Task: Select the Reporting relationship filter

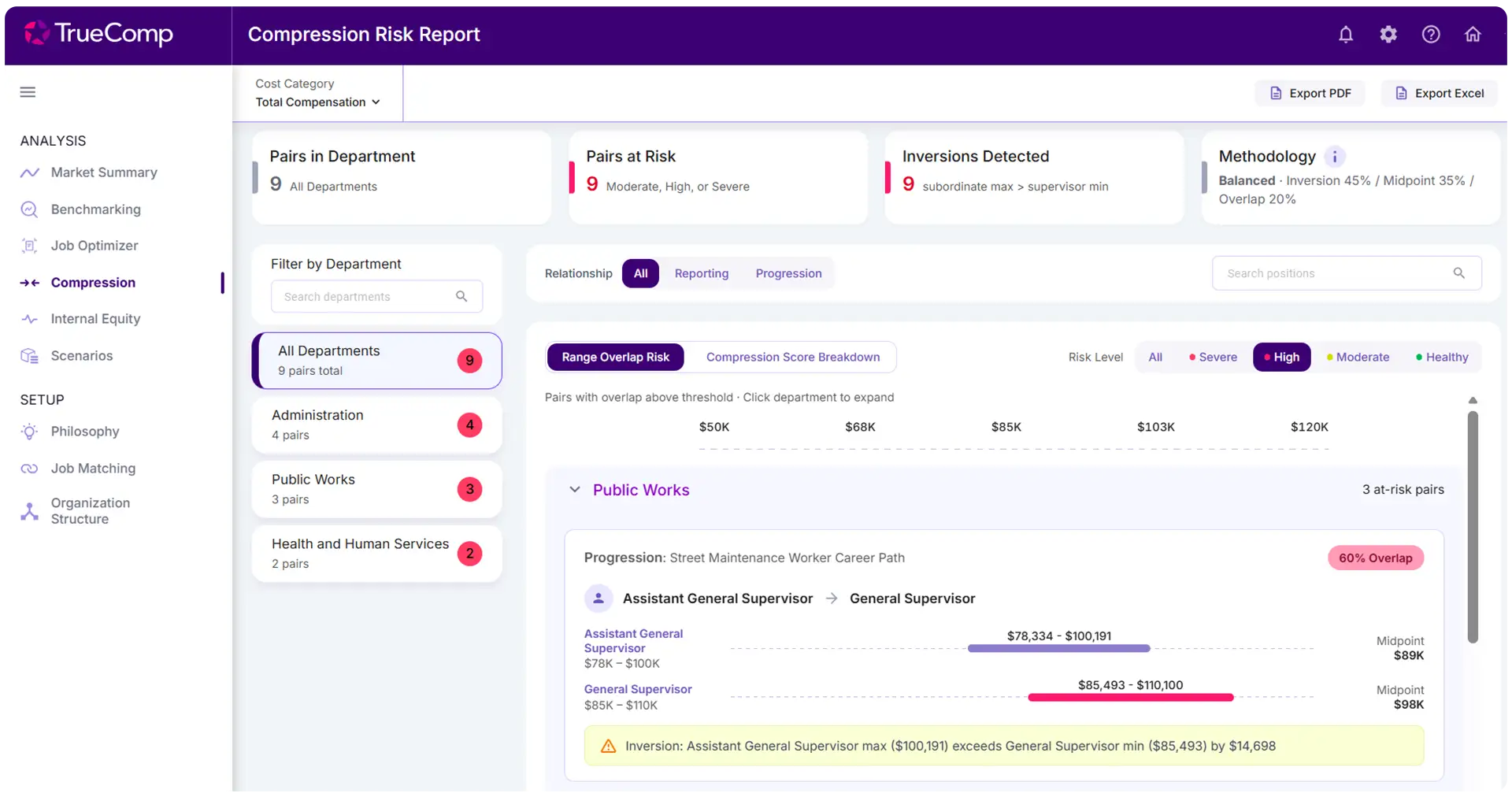Action: click(701, 273)
